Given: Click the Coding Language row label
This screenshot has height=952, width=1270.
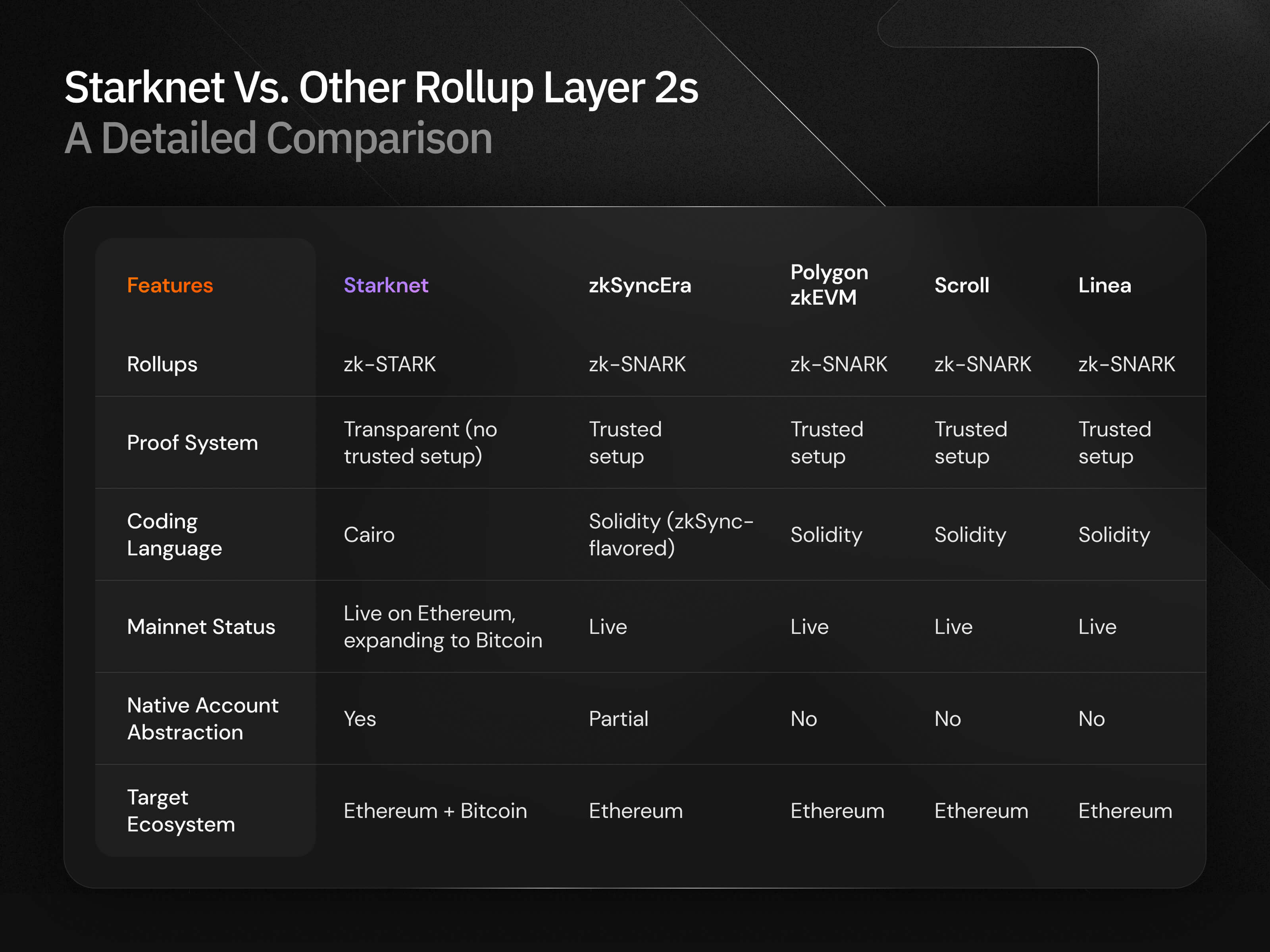Looking at the screenshot, I should pos(174,535).
